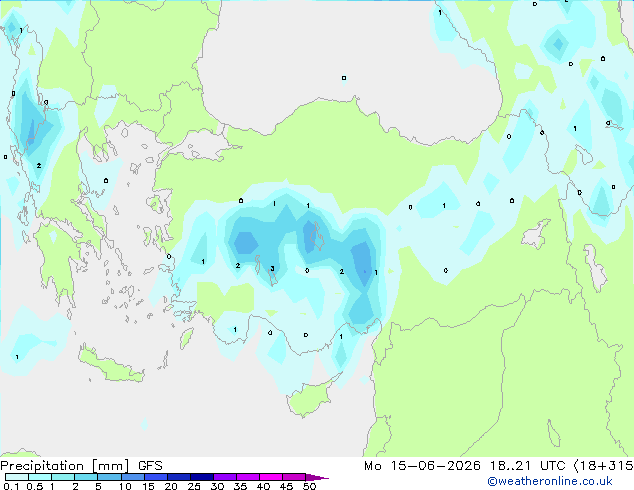Click the map precipitation value '3'
Viewport: 634px width, 490px height.
[x=273, y=268]
